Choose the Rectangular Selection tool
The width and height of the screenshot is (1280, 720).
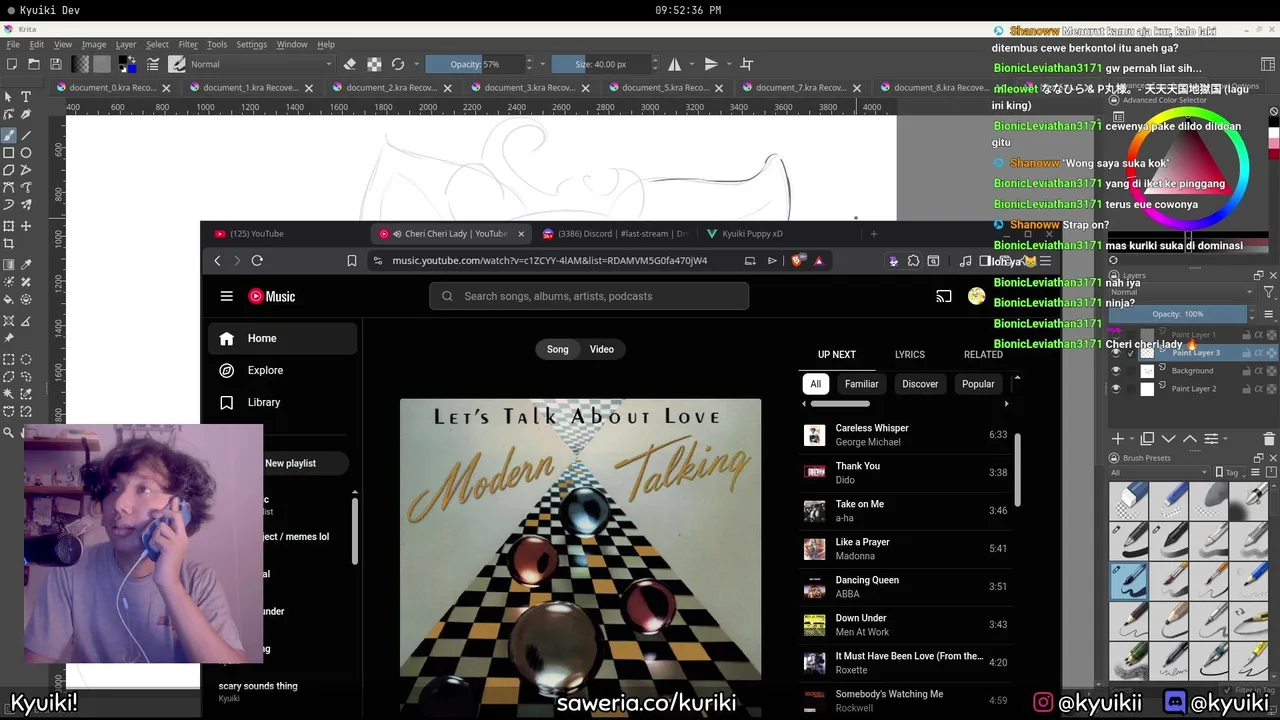click(9, 359)
